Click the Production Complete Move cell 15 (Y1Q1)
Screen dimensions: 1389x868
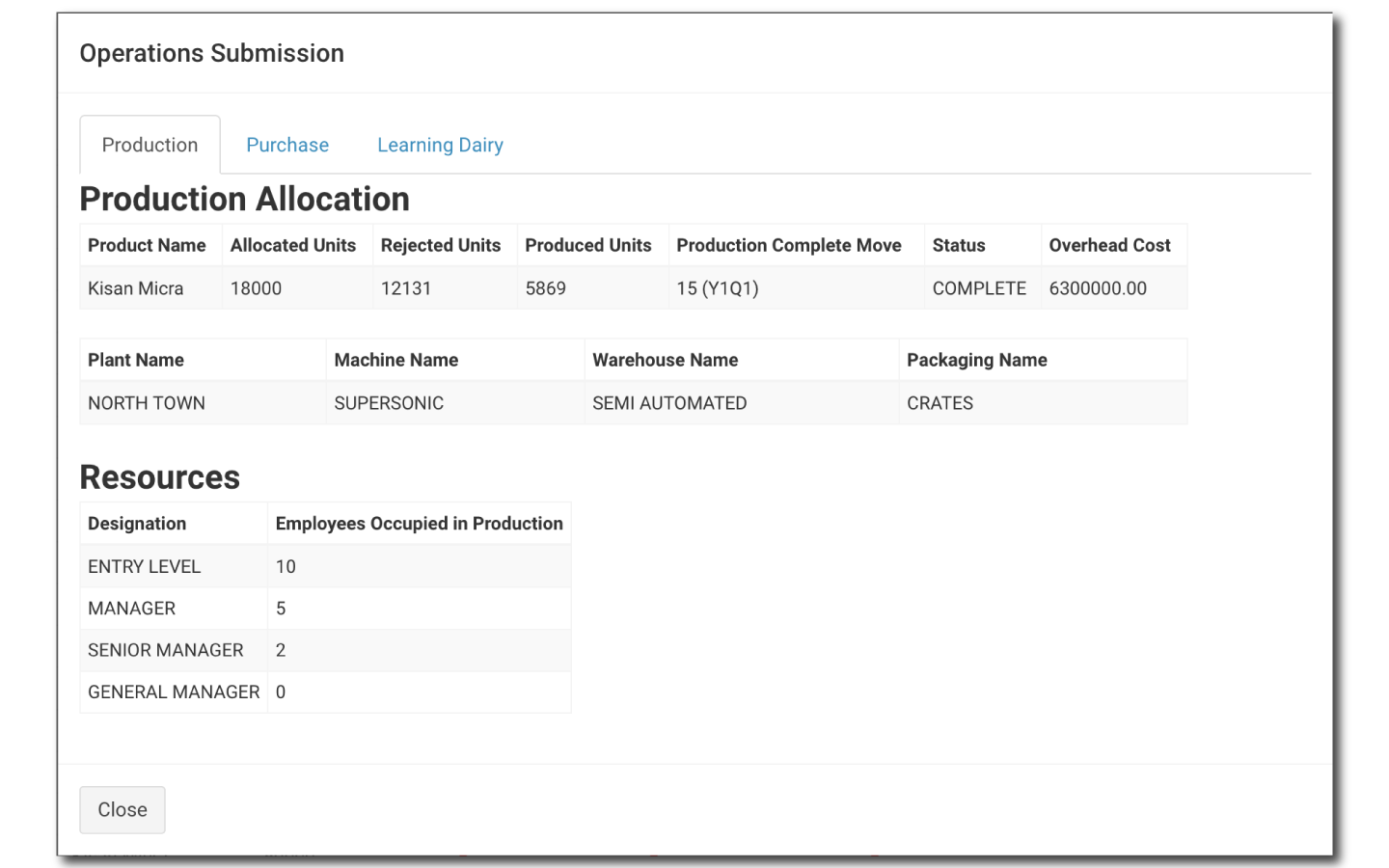[x=718, y=287]
